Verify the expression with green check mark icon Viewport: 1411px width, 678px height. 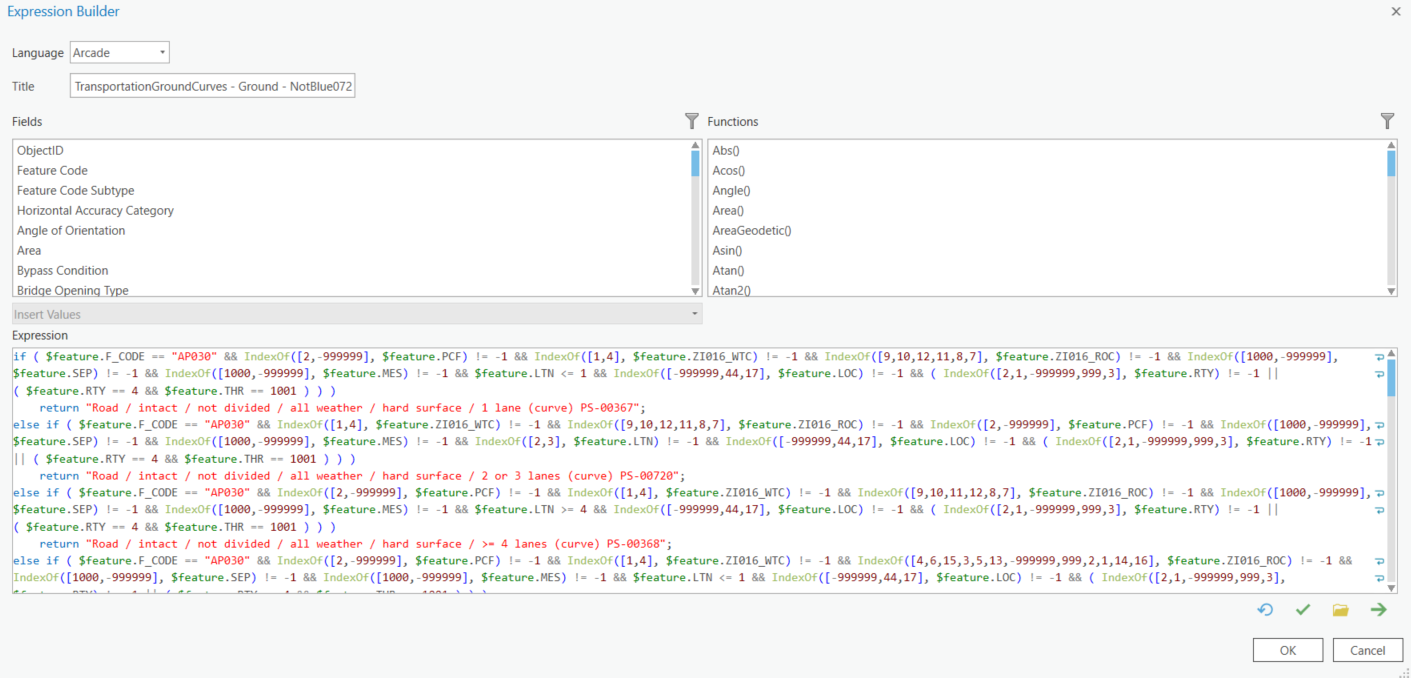1302,609
